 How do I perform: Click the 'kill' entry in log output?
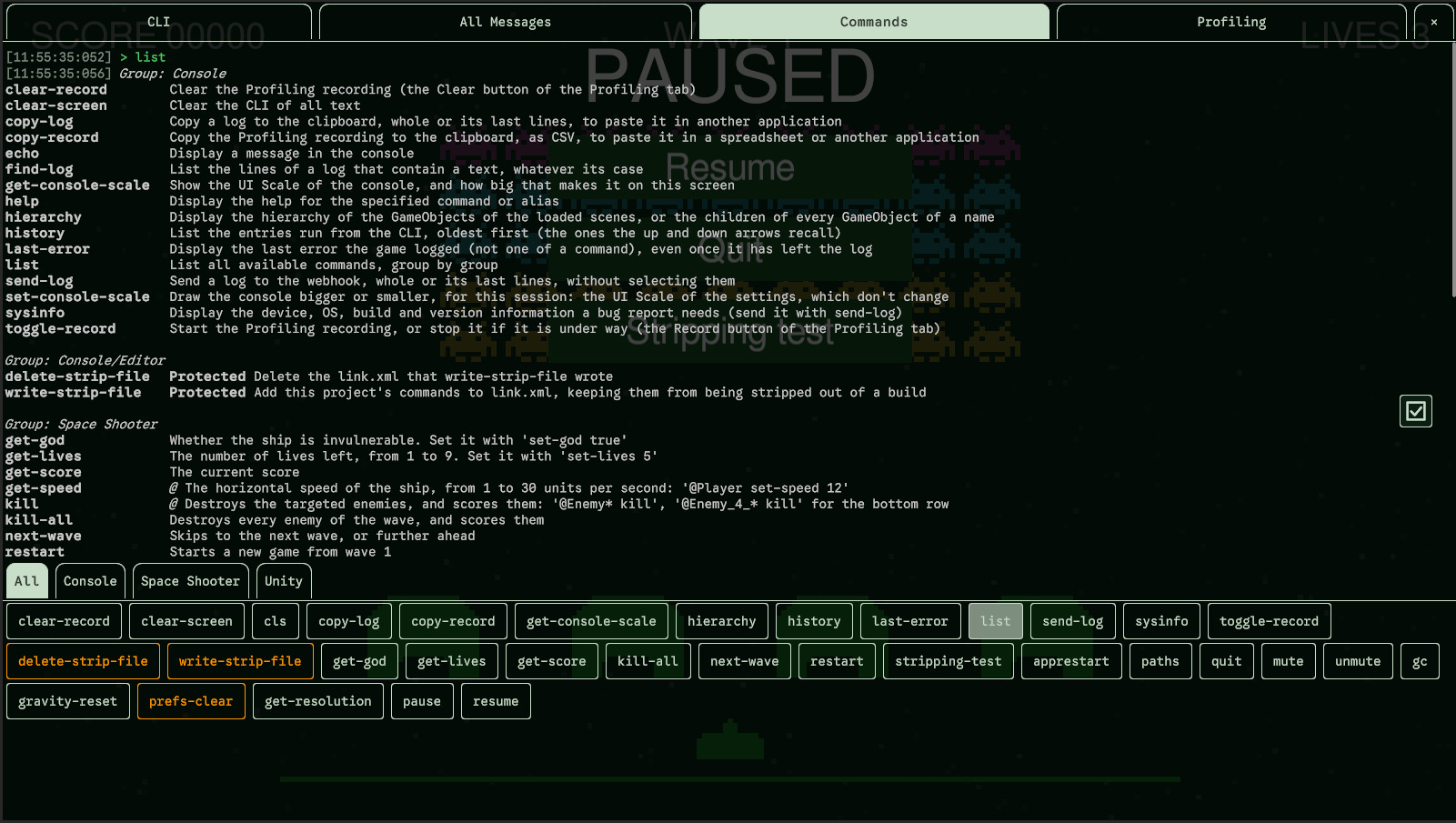coord(22,504)
